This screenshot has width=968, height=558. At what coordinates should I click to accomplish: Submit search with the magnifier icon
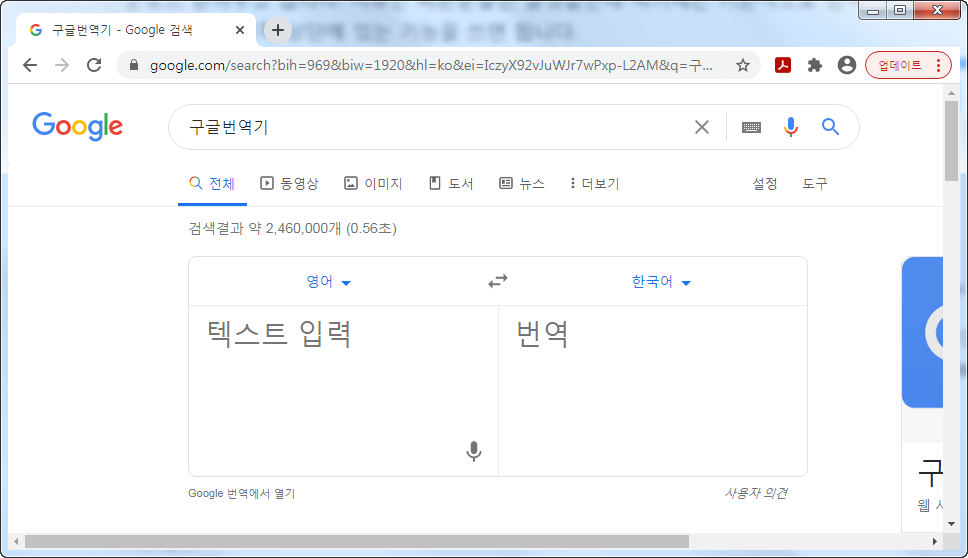coord(830,127)
